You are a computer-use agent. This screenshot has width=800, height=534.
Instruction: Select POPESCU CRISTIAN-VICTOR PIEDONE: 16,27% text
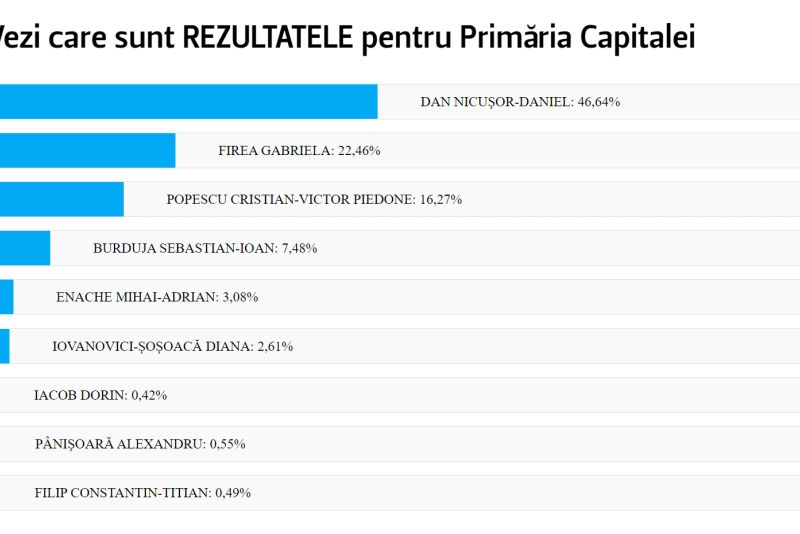314,199
